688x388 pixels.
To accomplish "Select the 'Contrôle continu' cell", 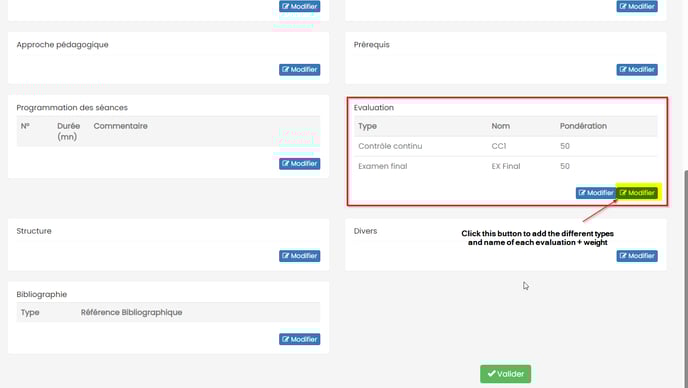I will [390, 146].
